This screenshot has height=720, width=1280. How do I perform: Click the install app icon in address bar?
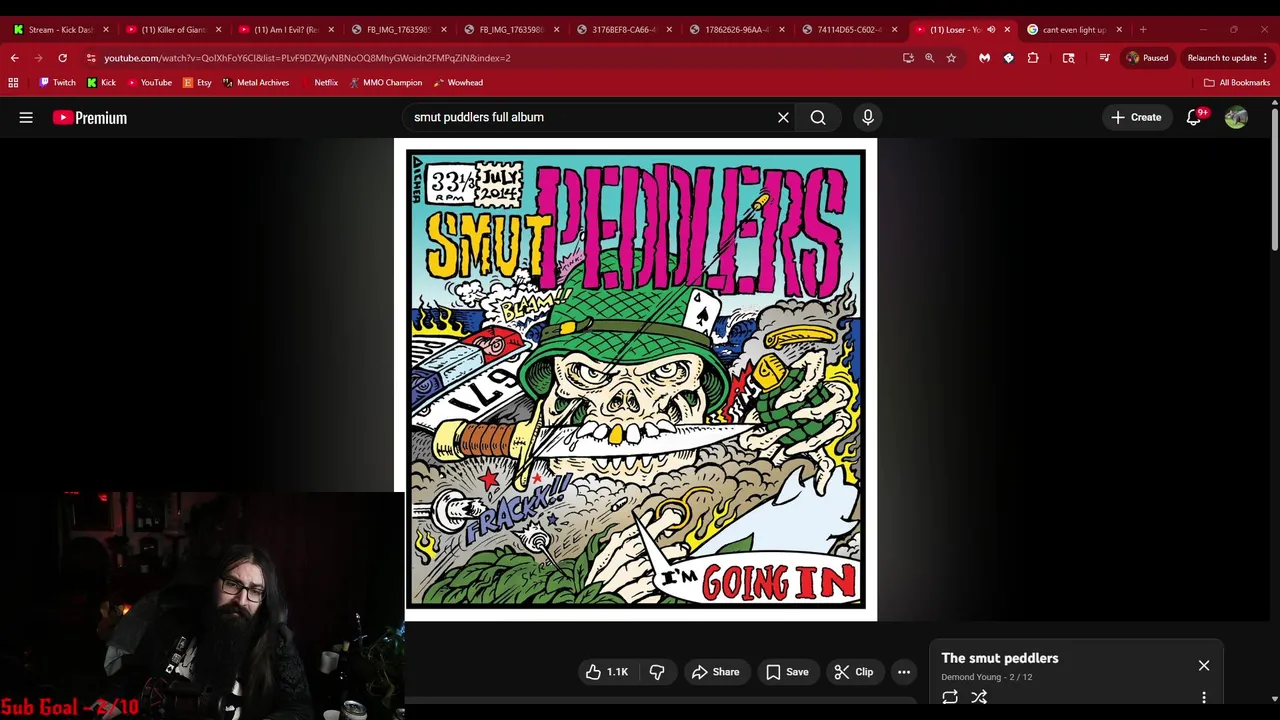908,58
